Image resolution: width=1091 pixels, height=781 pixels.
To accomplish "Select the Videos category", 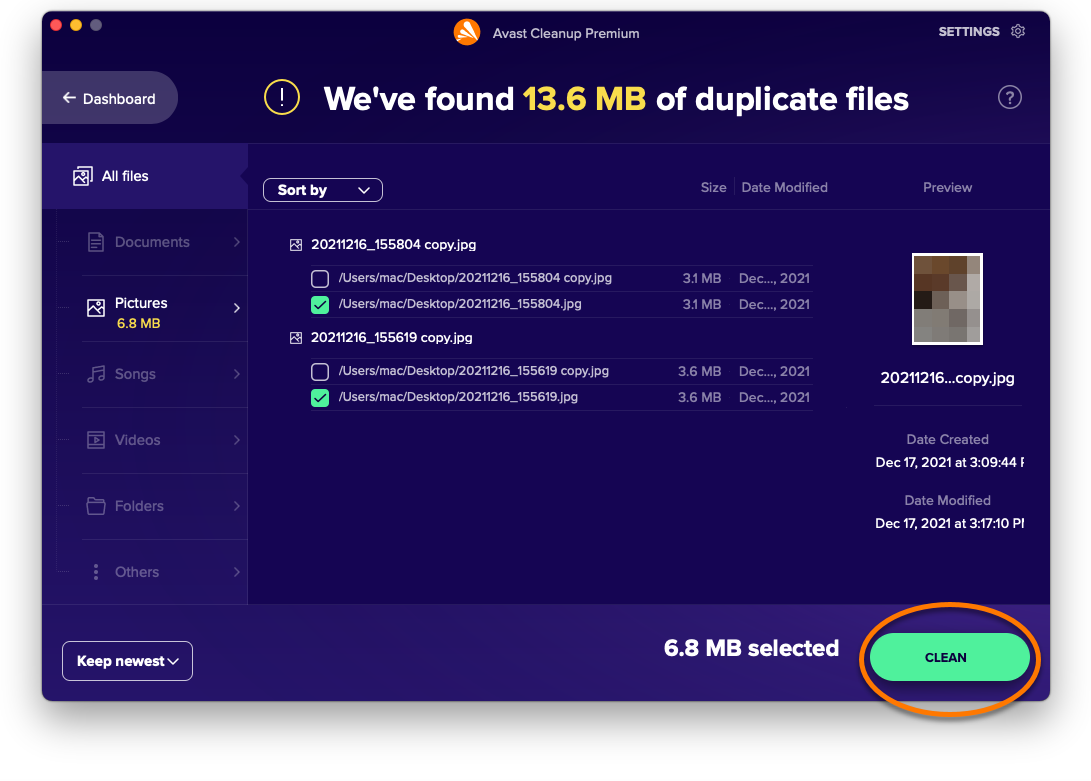I will (164, 440).
